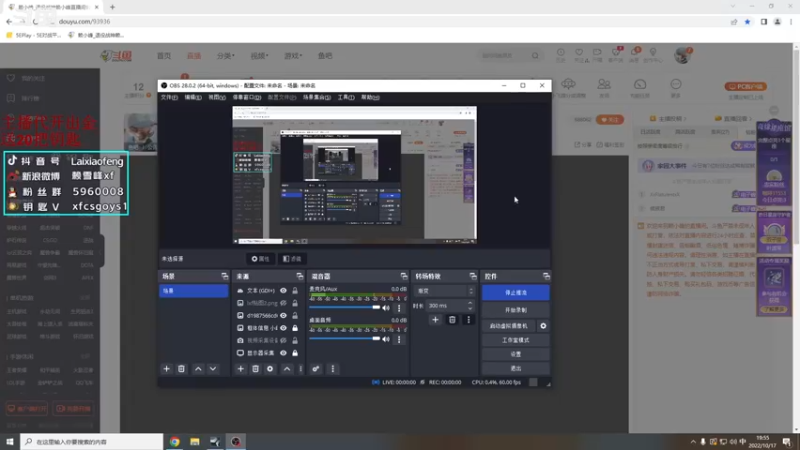
Task: Add a new source with Sources plus icon
Action: (240, 369)
